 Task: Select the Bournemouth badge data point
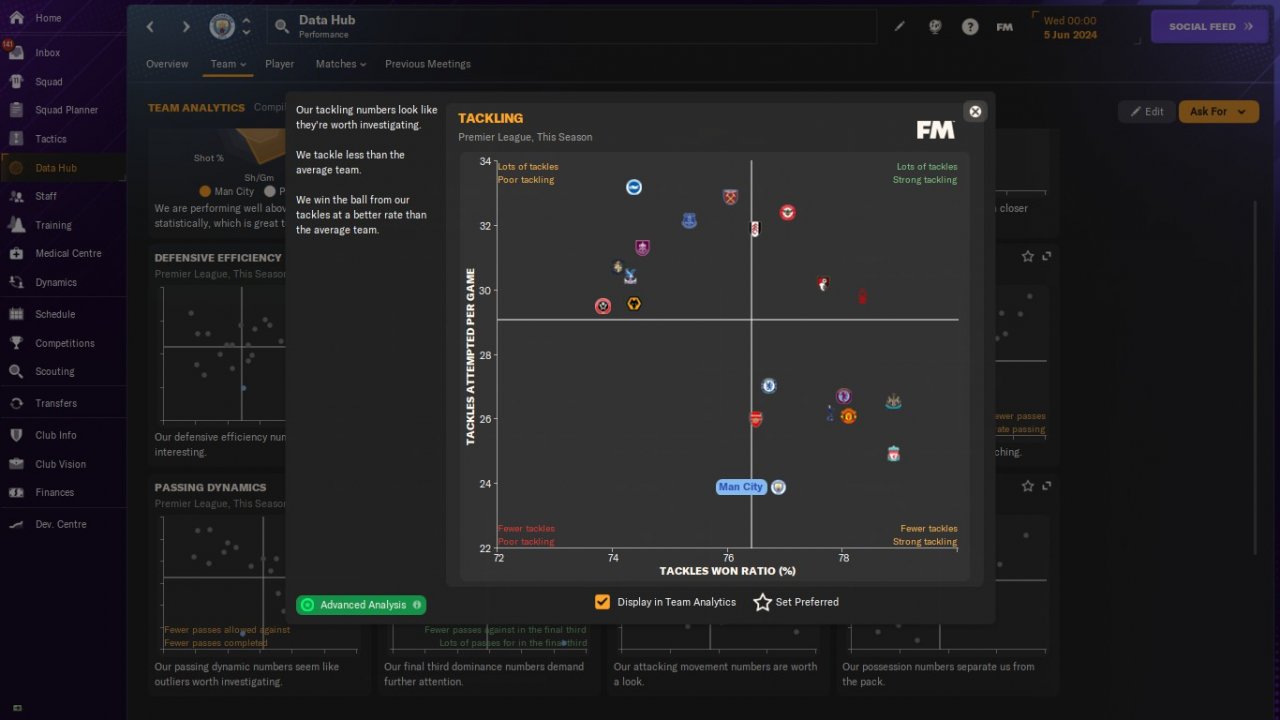tap(822, 284)
